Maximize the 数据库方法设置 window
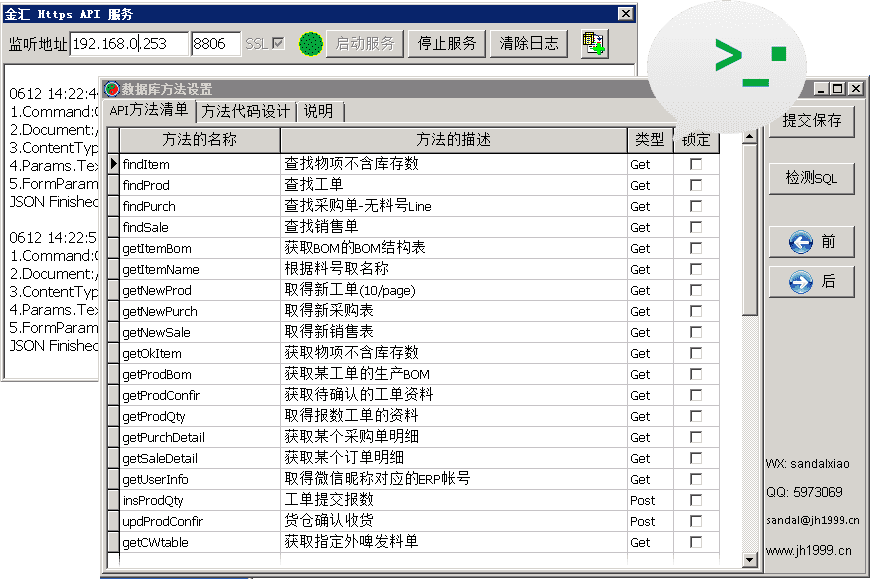The image size is (870, 579). pos(838,89)
